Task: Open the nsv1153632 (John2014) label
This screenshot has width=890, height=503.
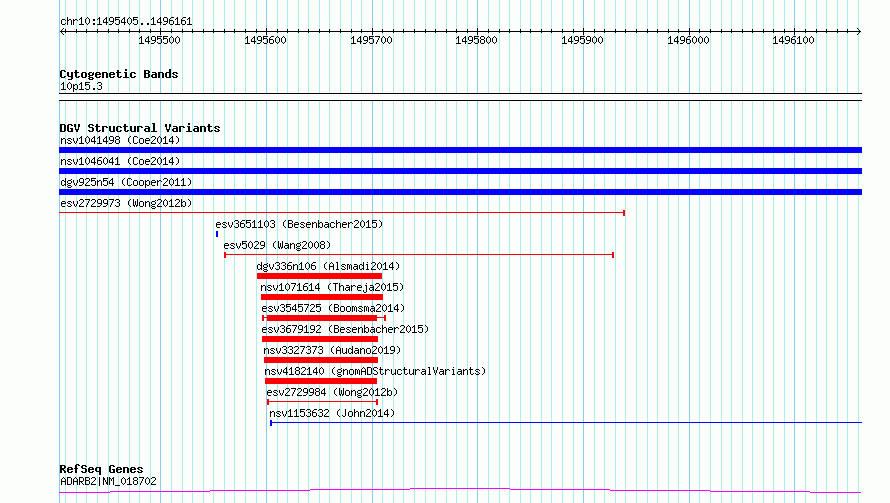Action: pyautogui.click(x=332, y=413)
